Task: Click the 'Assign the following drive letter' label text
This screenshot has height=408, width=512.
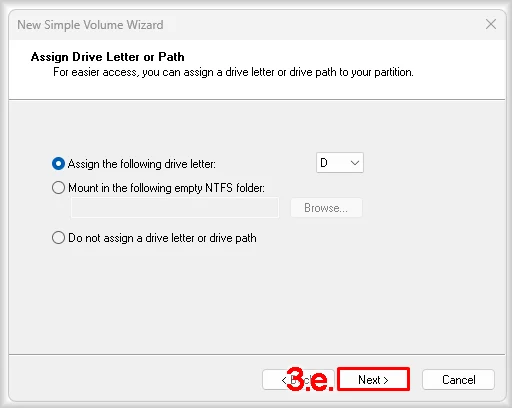Action: [x=142, y=164]
